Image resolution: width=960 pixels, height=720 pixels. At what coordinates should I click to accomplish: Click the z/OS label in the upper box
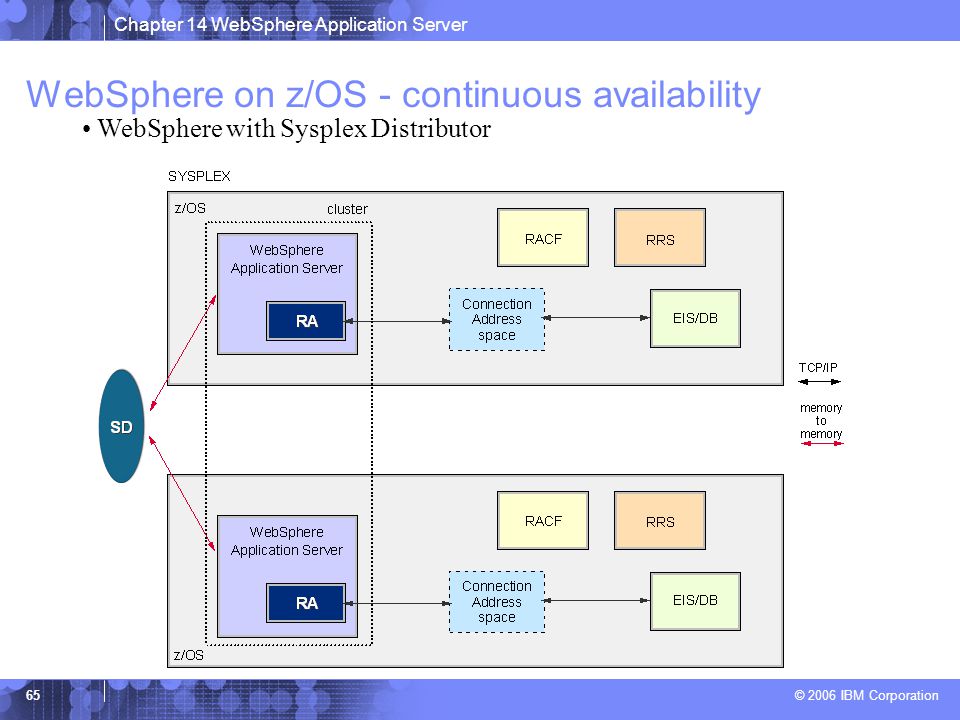click(x=190, y=208)
